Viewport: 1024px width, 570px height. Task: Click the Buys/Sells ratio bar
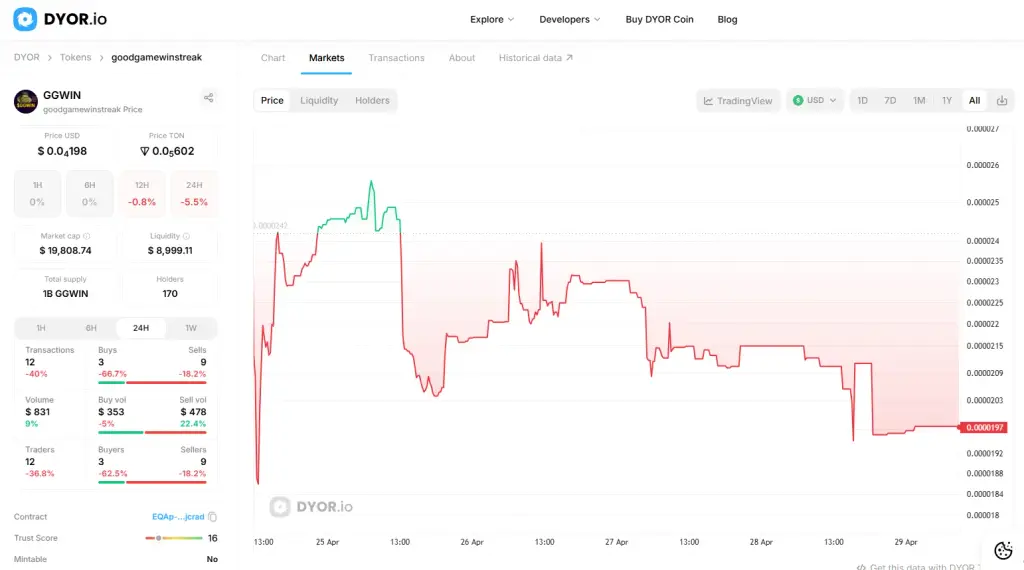152,383
